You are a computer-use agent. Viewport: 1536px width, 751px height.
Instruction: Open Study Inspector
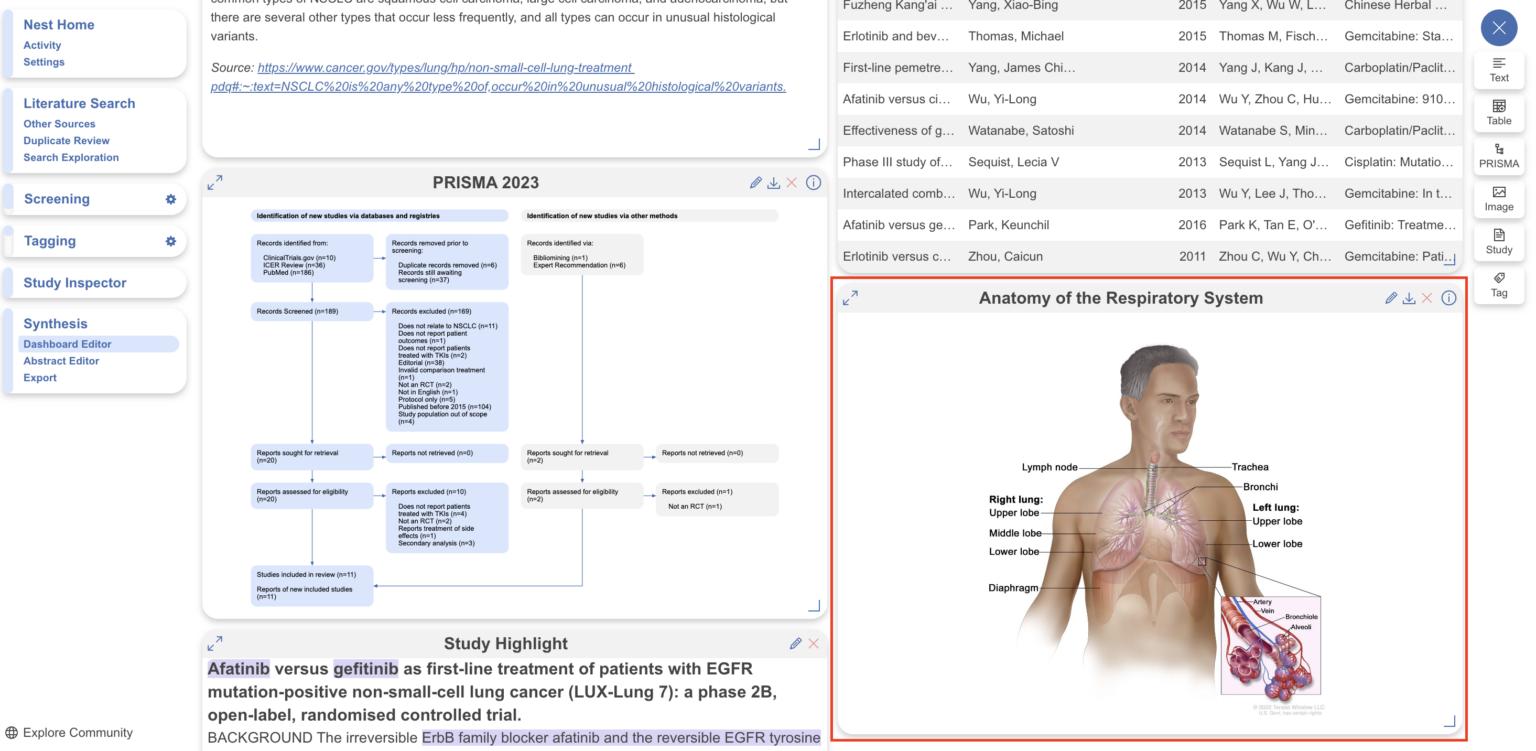coord(75,283)
